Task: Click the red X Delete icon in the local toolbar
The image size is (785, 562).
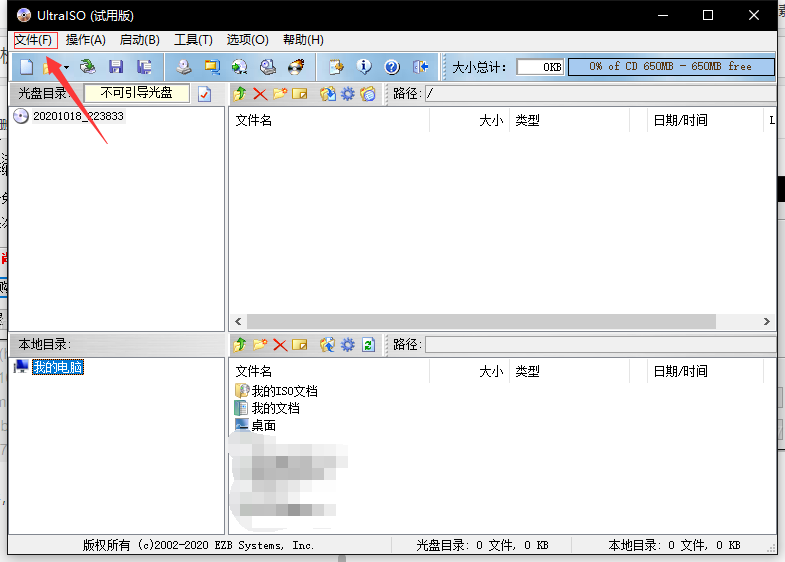Action: click(280, 345)
